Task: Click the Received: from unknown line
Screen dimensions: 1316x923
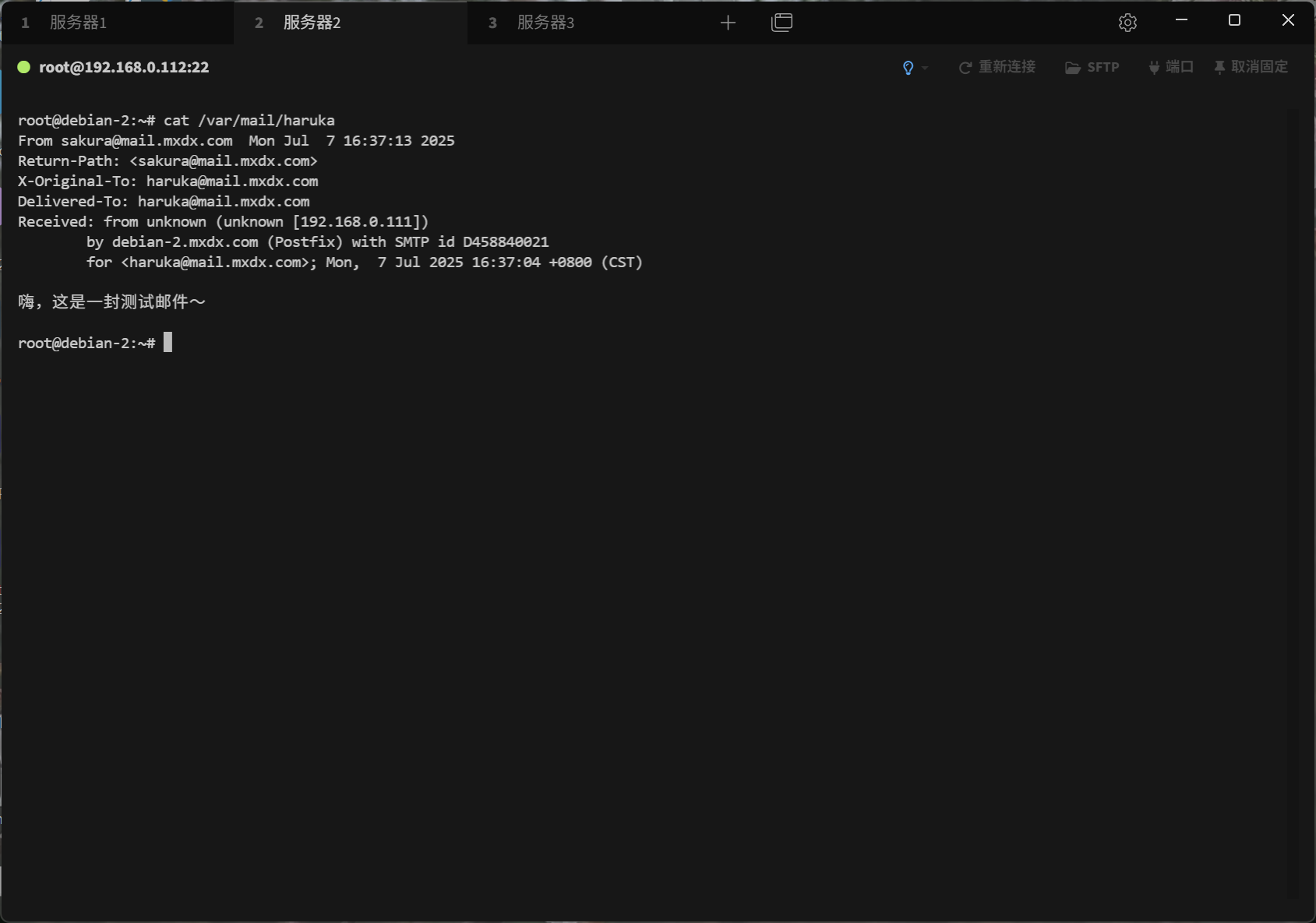Action: 224,222
